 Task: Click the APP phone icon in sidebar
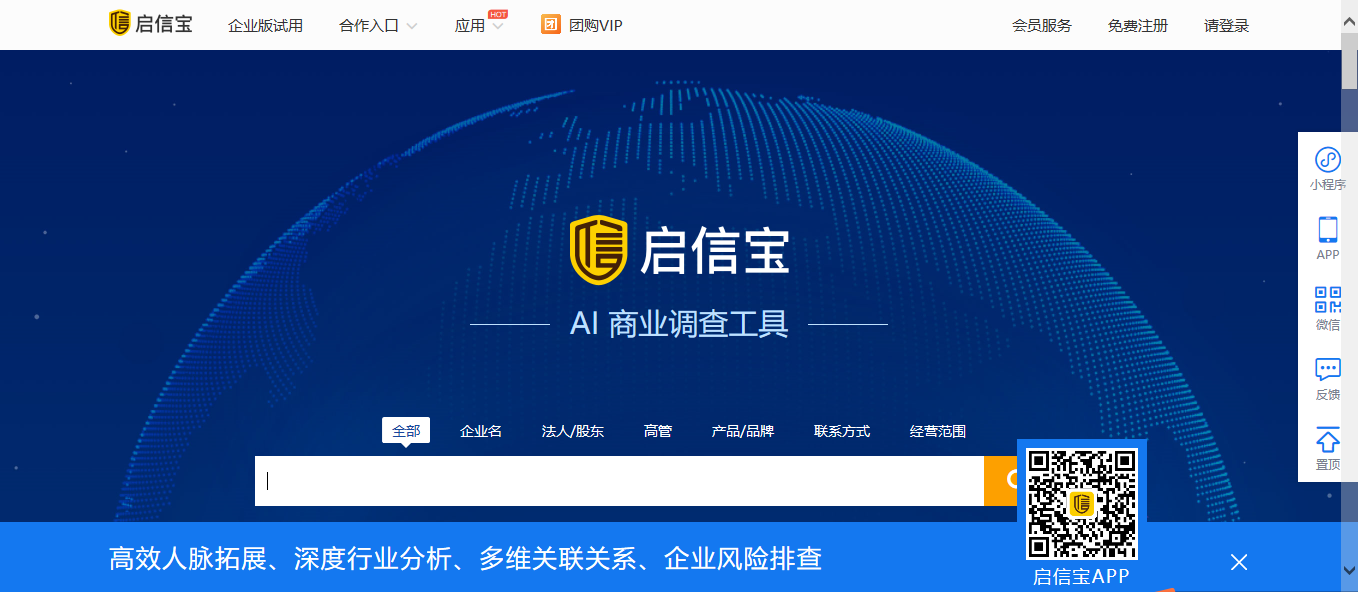[1327, 230]
